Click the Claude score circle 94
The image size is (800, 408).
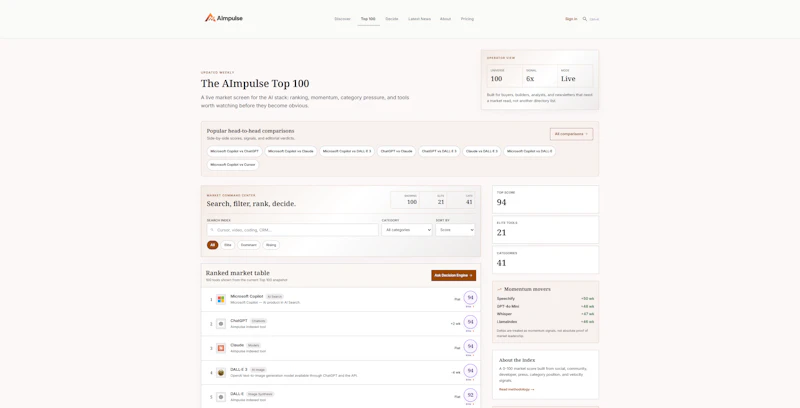[470, 346]
